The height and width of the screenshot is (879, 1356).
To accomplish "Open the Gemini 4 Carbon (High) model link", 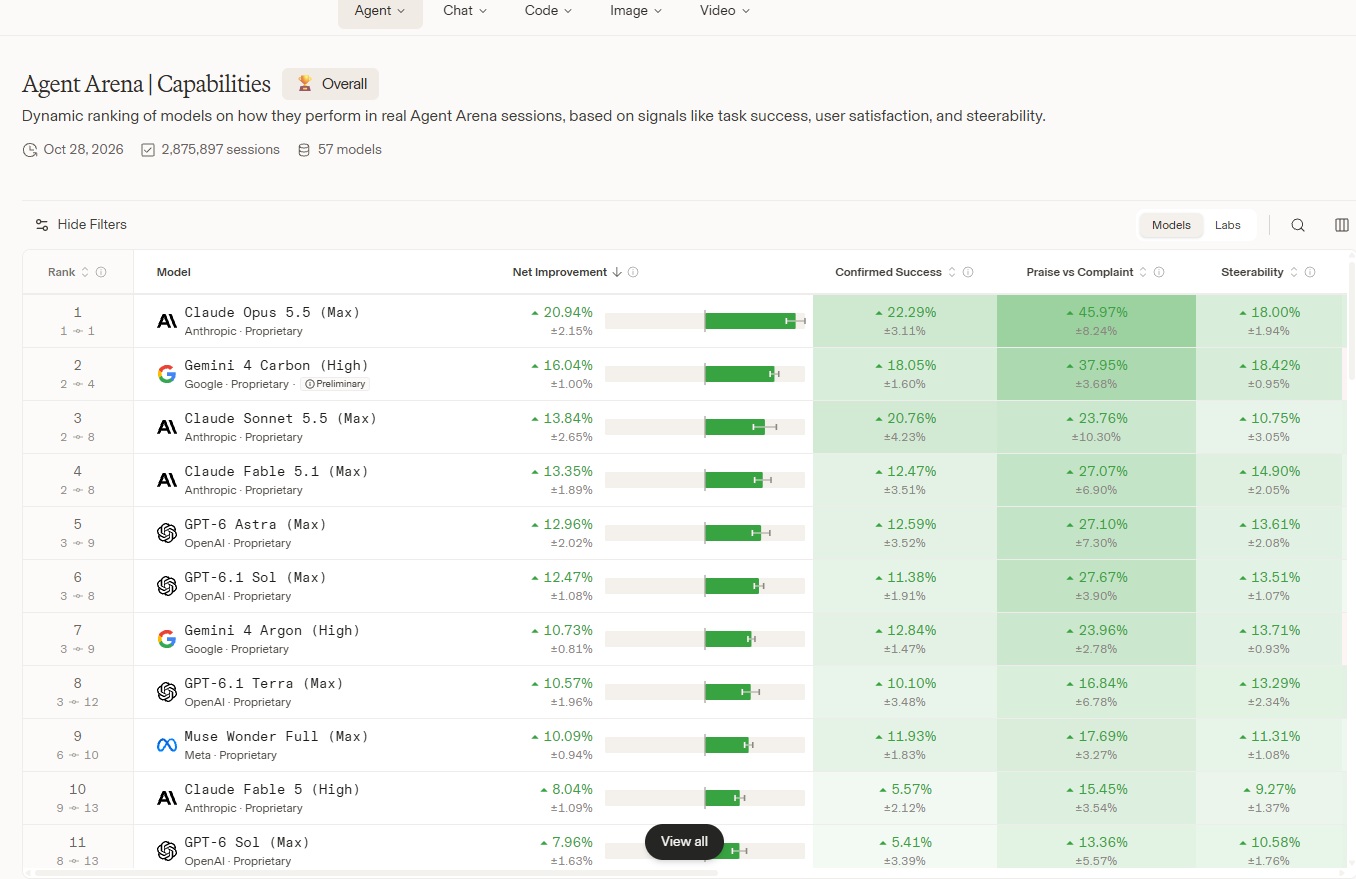I will (276, 366).
